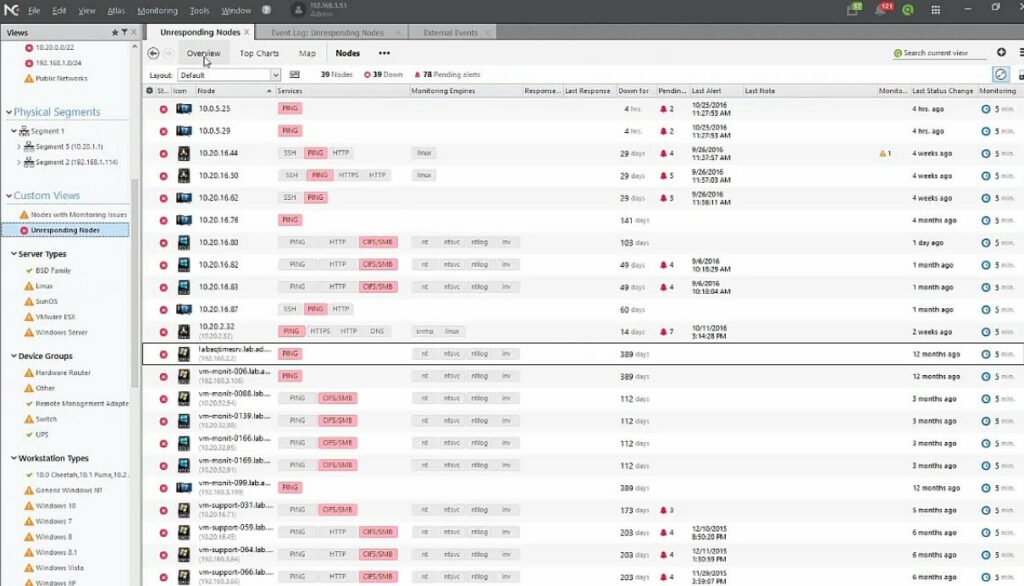Screen dimensions: 1024x586
Task: Click the 78 Pending alerts filter
Action: point(447,75)
